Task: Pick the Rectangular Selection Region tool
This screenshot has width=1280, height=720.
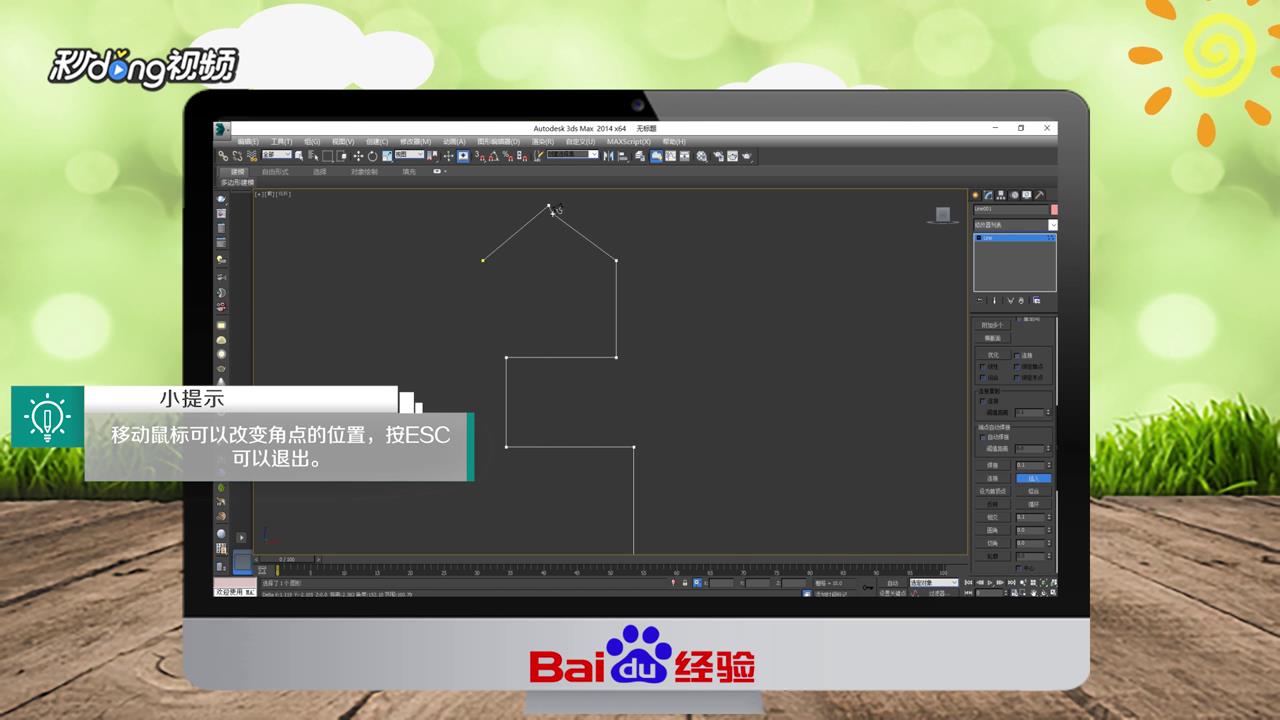Action: [328, 156]
